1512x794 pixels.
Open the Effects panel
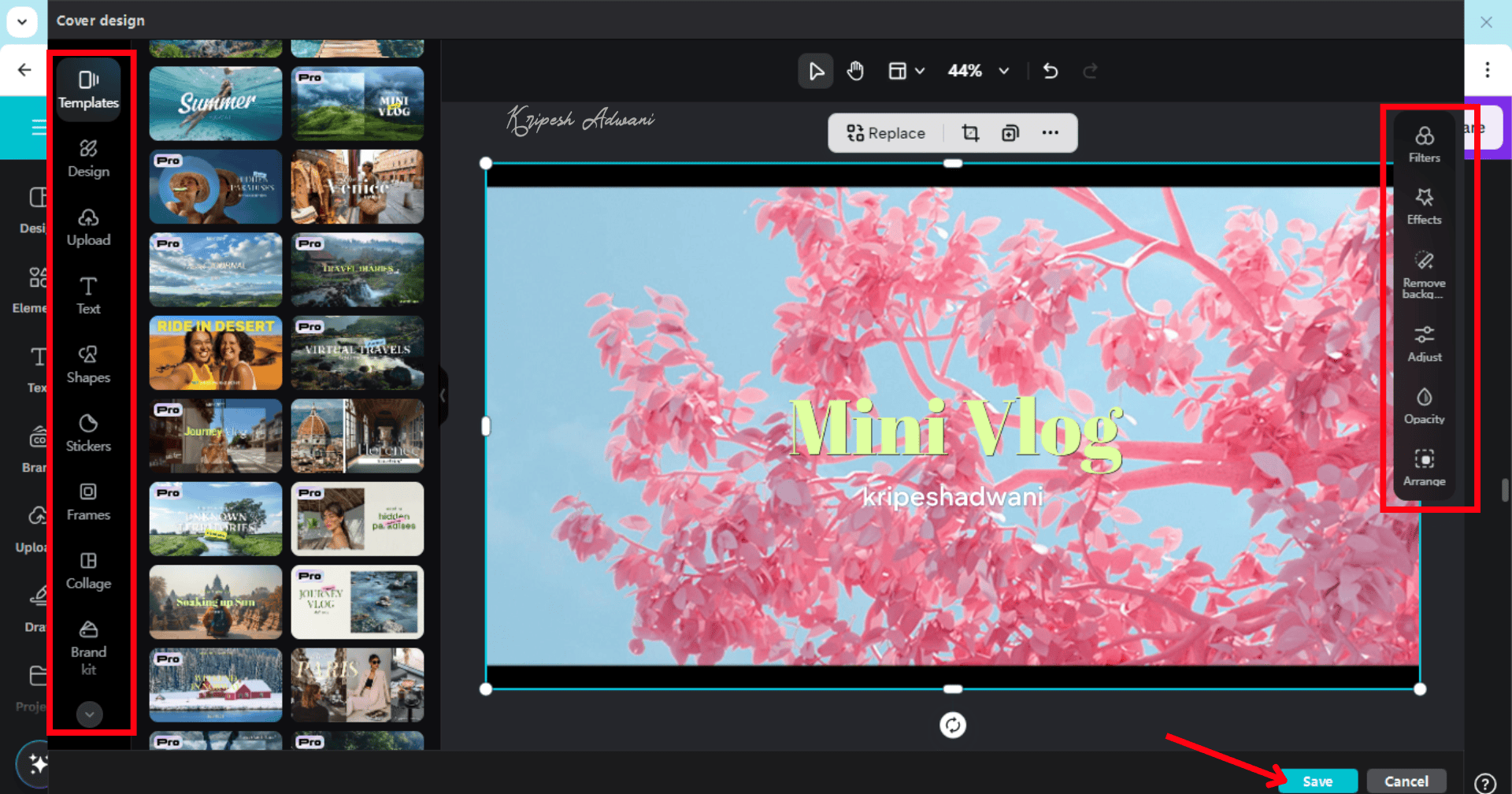[x=1424, y=206]
